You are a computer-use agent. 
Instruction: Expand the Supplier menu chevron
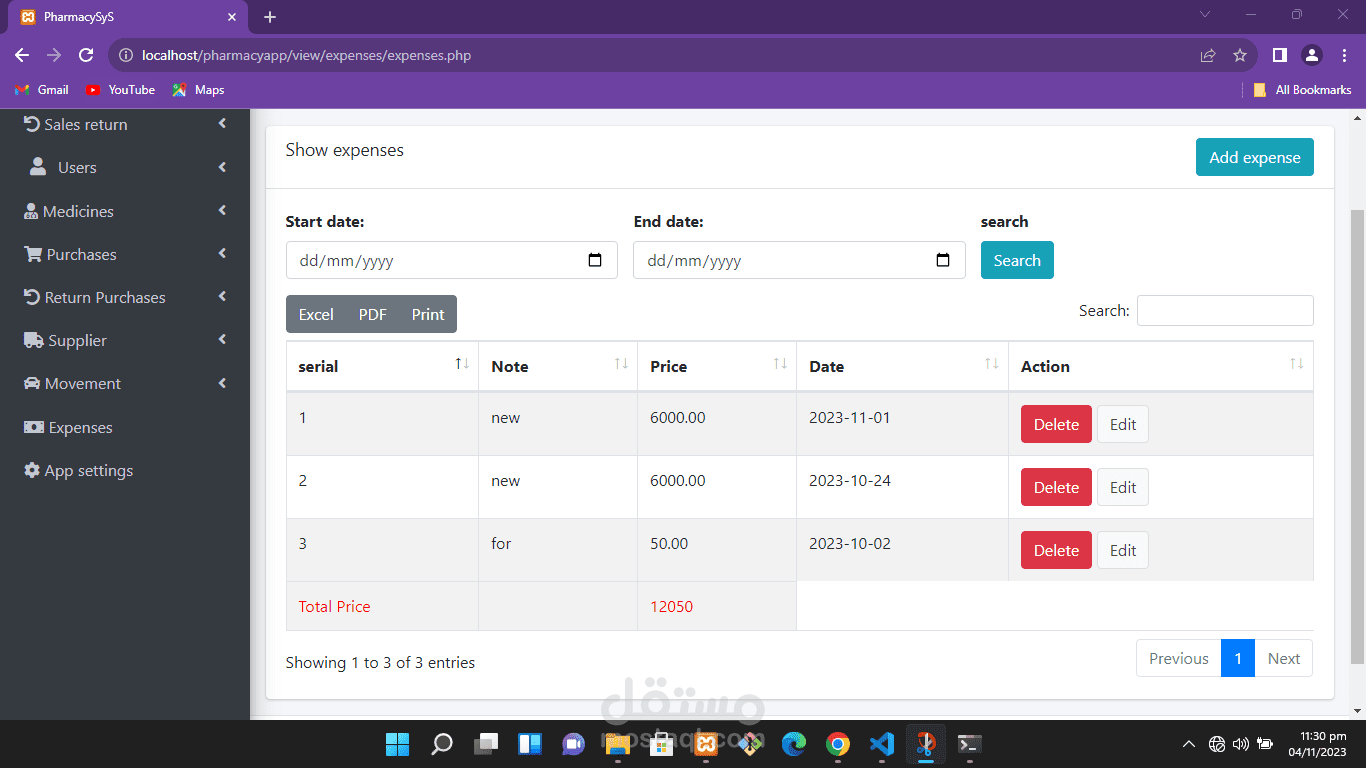222,340
